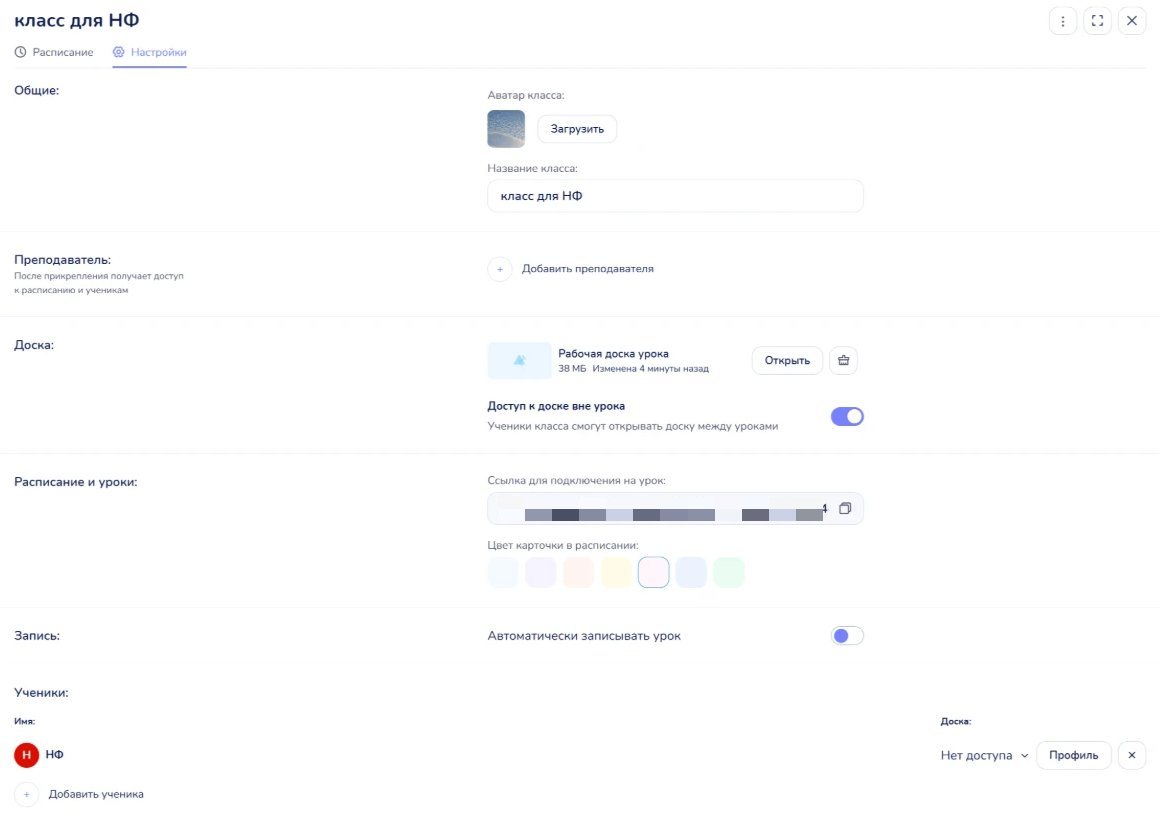Click the student name НФ
The width and height of the screenshot is (1160, 820).
pyautogui.click(x=55, y=755)
